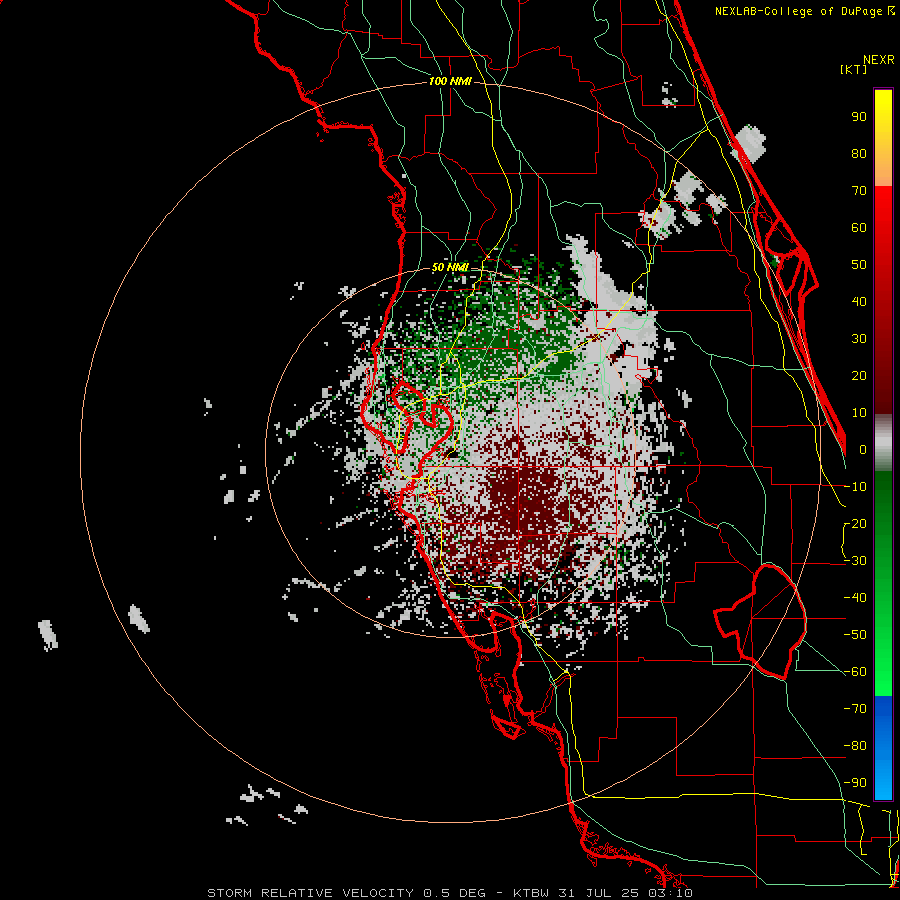Click the 30 value on the velocity scale
Viewport: 900px width, 900px height.
point(859,339)
